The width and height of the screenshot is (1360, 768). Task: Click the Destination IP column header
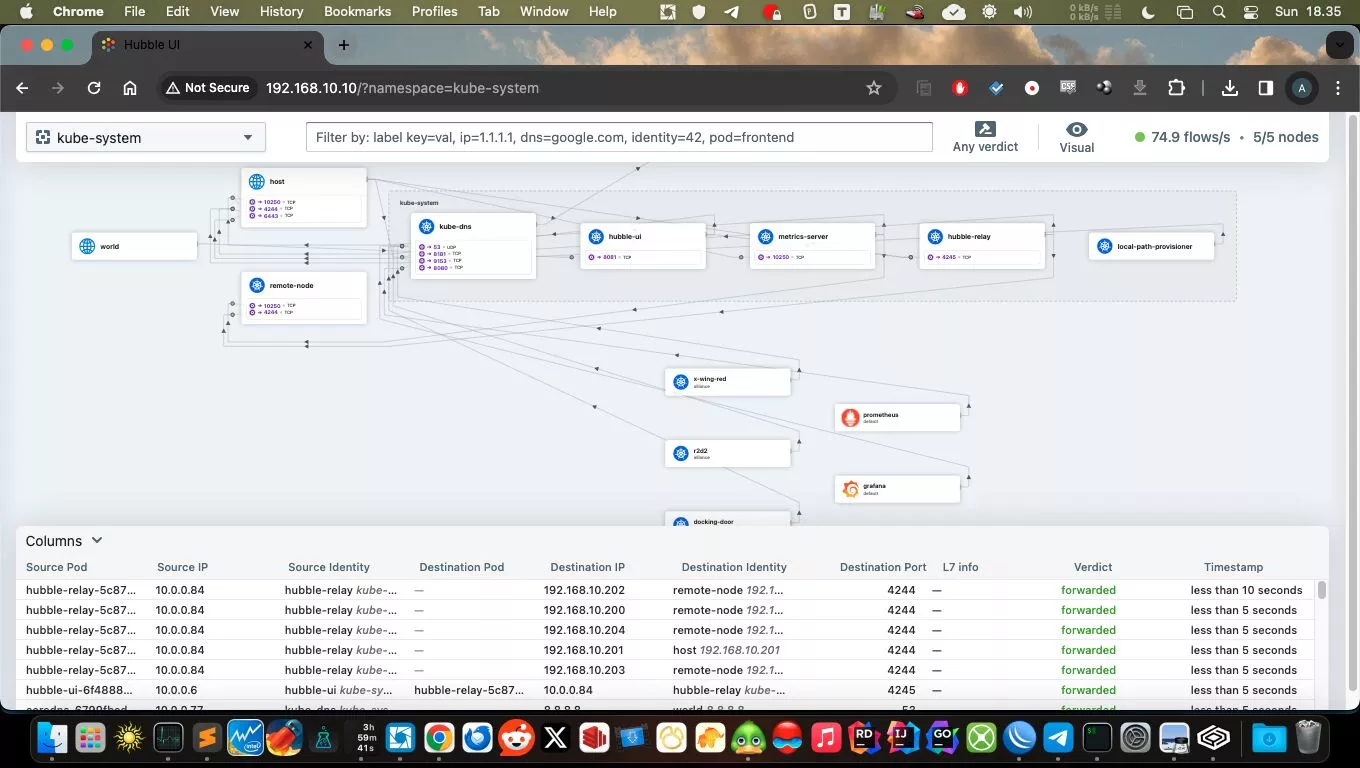pyautogui.click(x=588, y=567)
